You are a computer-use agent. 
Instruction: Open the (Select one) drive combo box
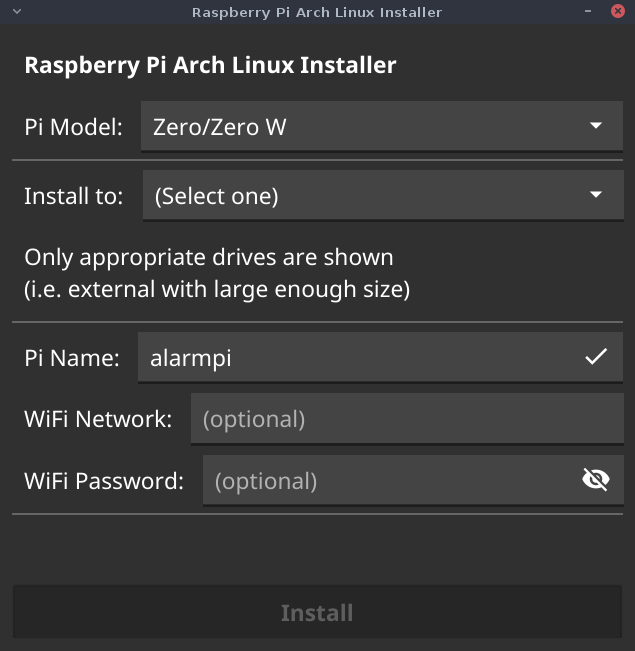click(383, 195)
